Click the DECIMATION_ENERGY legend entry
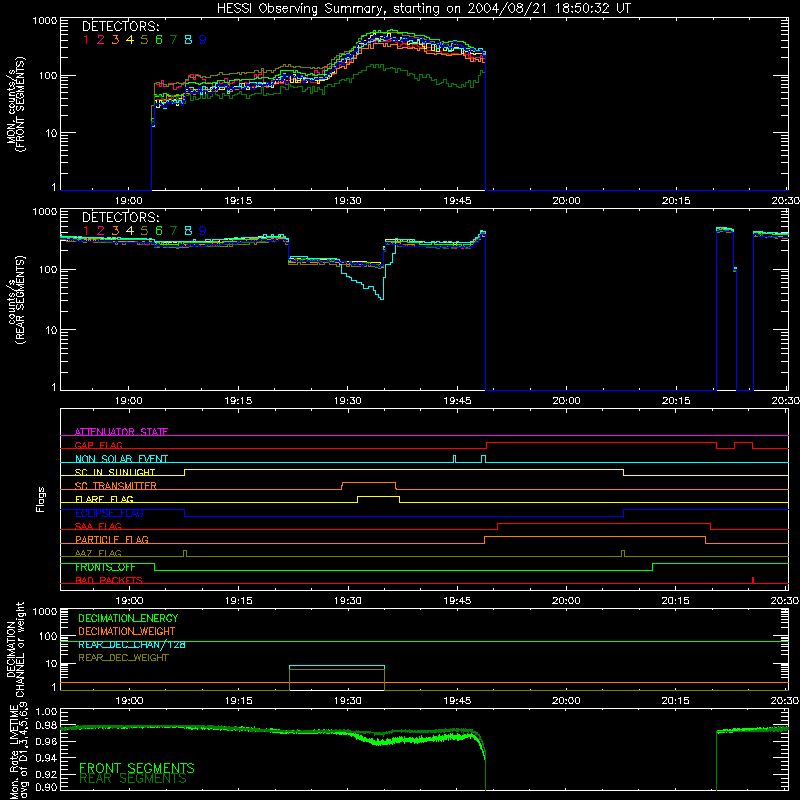This screenshot has height=800, width=800. (x=128, y=618)
